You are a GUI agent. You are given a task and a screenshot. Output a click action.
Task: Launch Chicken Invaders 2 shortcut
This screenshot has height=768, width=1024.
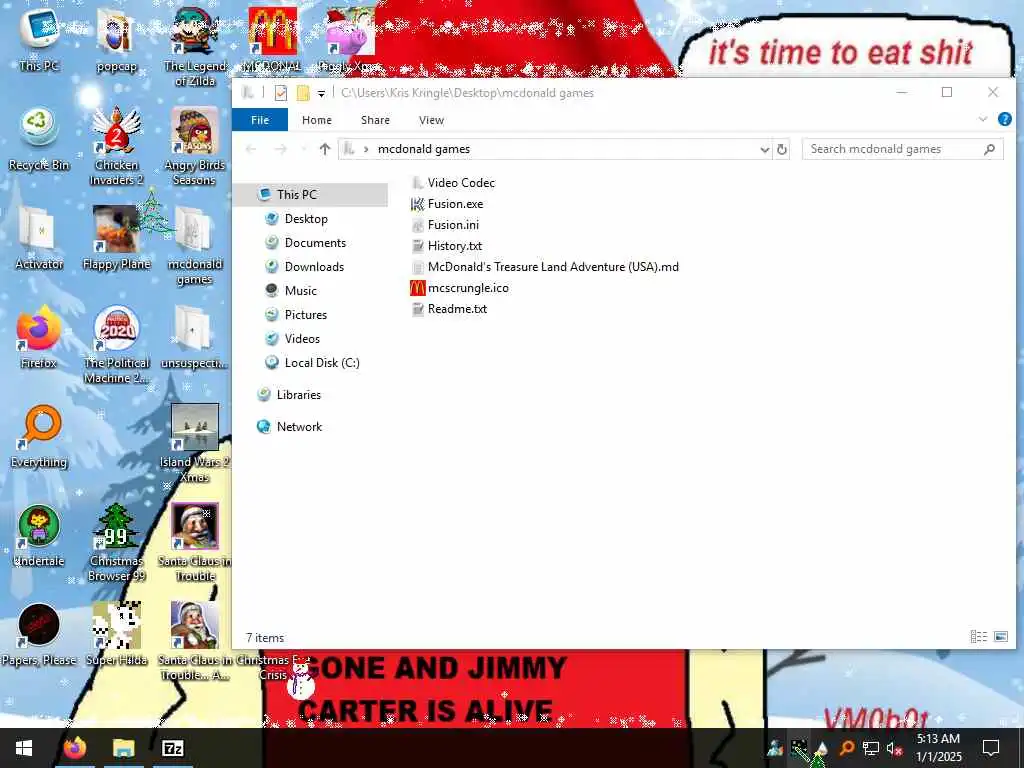point(116,146)
